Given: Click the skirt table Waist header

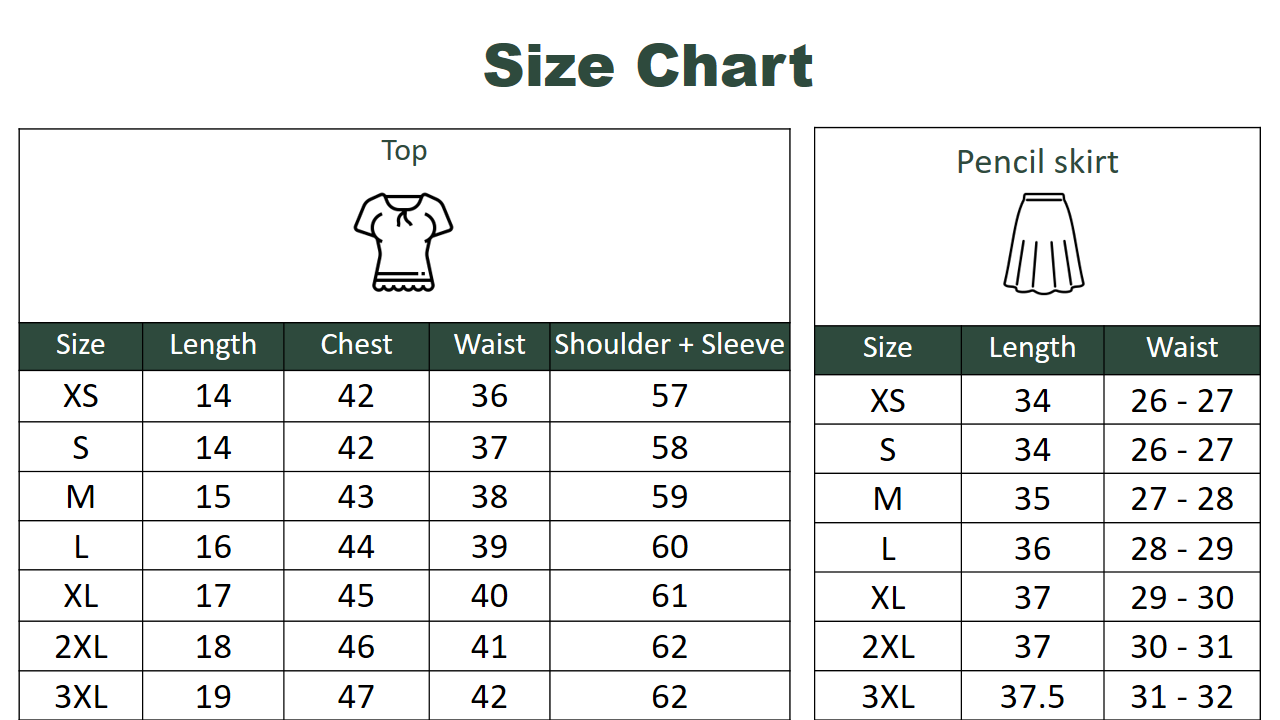Looking at the screenshot, I should [x=1182, y=348].
